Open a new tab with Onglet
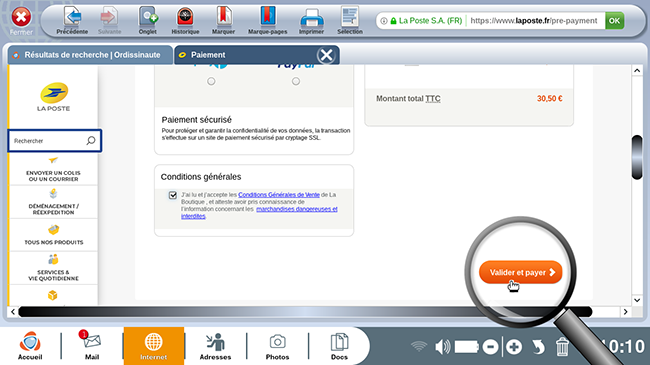Image resolution: width=650 pixels, height=365 pixels. click(148, 21)
